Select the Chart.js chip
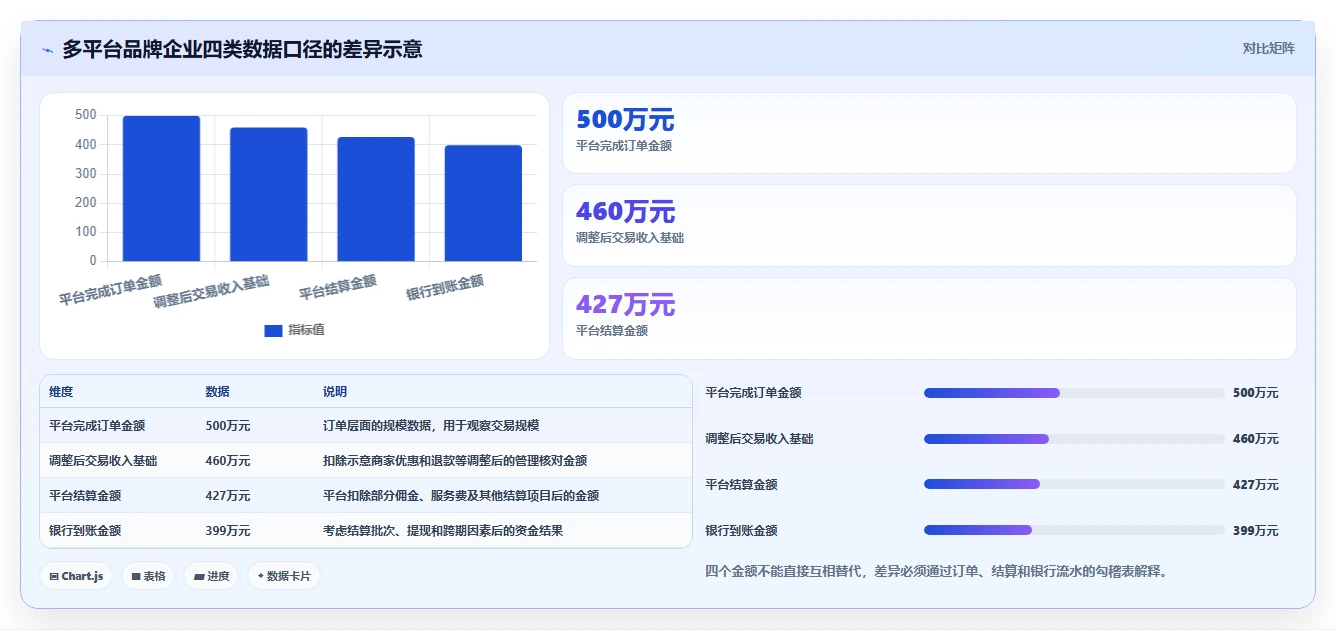The image size is (1336, 630). 76,576
